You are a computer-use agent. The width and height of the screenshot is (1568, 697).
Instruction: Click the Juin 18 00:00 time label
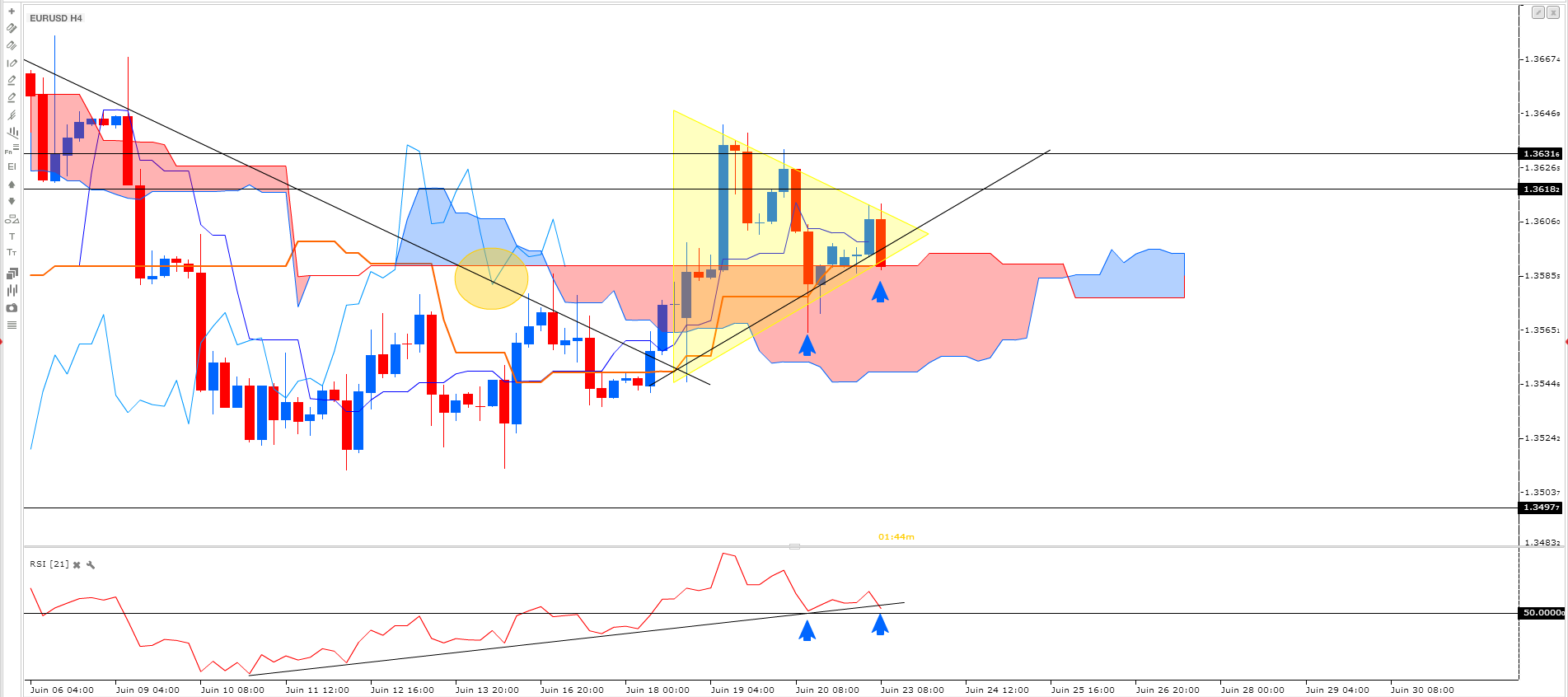(x=658, y=690)
